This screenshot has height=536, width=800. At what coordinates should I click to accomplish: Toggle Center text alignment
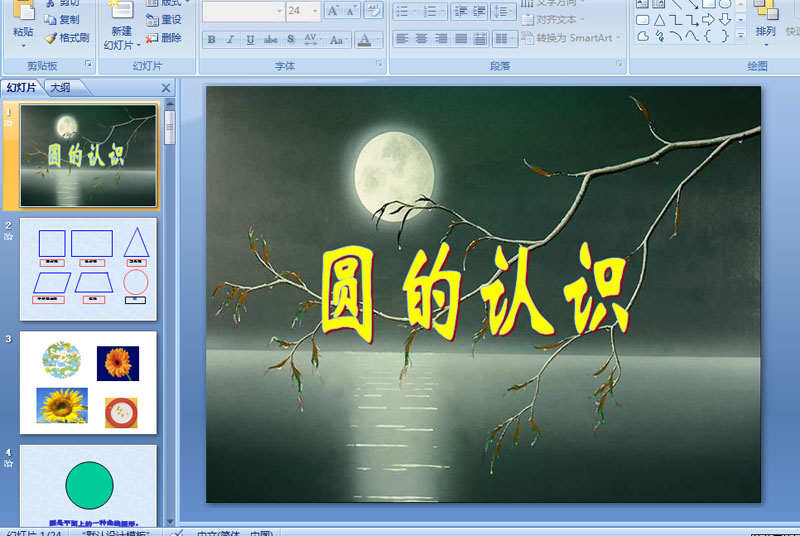click(421, 39)
